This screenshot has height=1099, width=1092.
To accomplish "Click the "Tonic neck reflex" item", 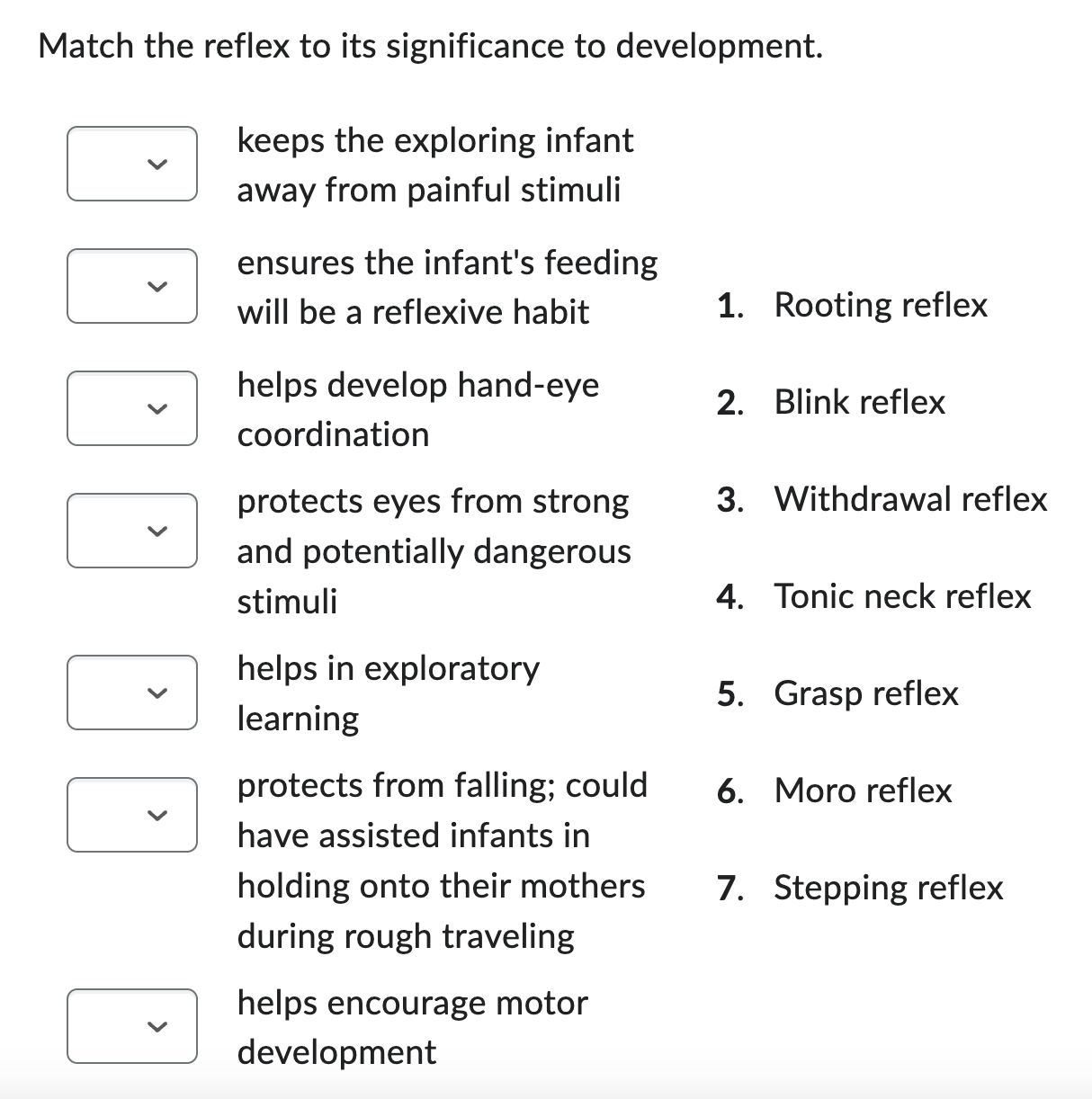I will point(902,596).
